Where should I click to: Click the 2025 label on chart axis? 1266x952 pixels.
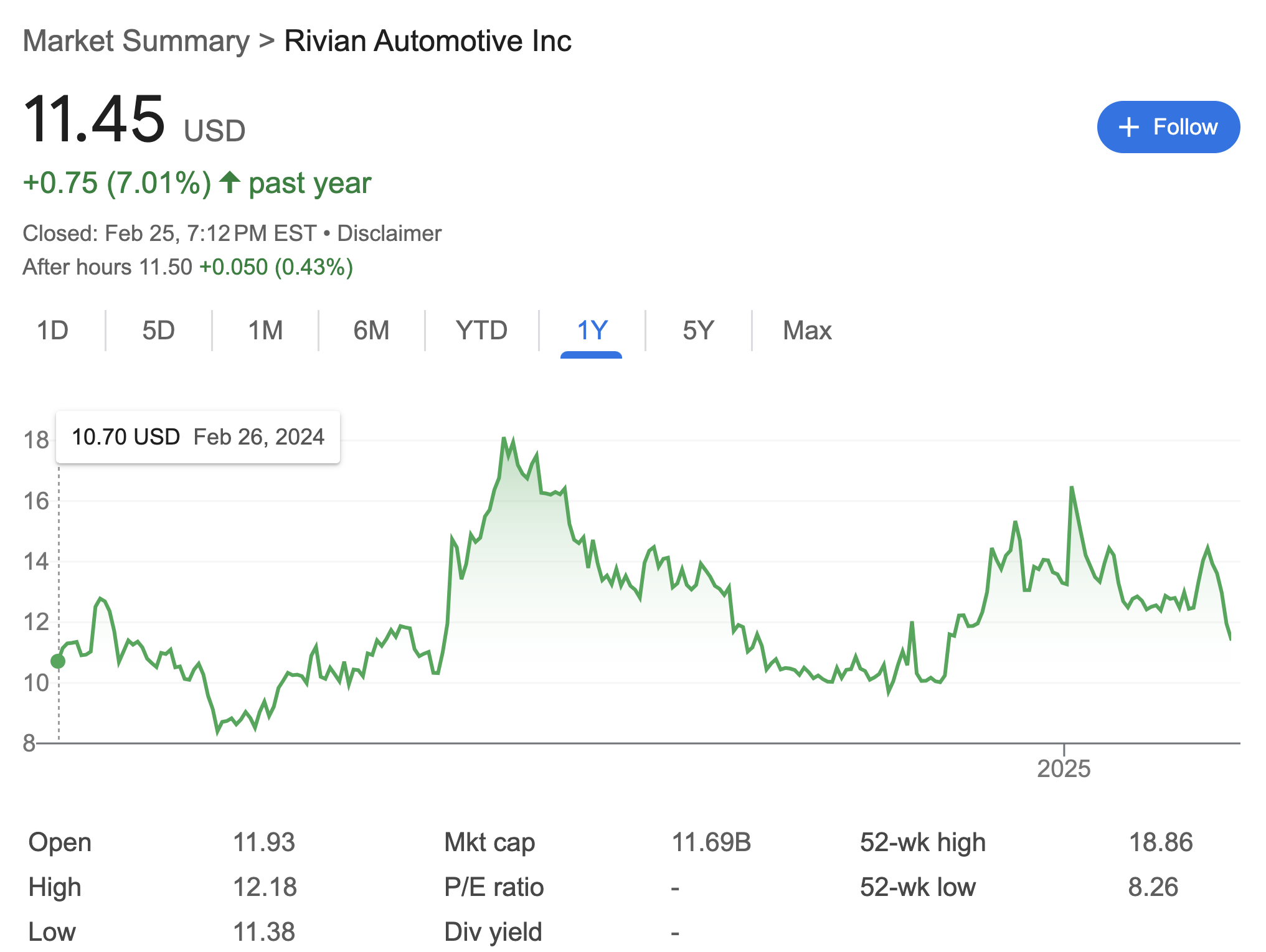[1064, 769]
